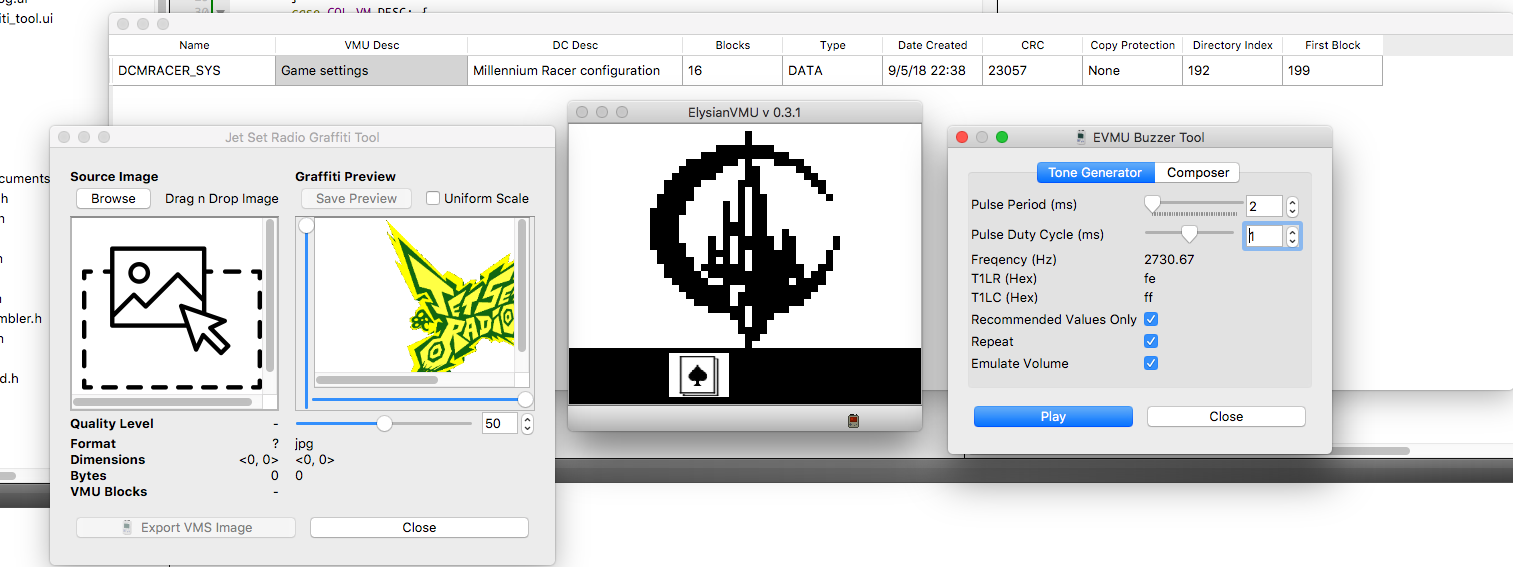Click the DATA type cell

[832, 70]
